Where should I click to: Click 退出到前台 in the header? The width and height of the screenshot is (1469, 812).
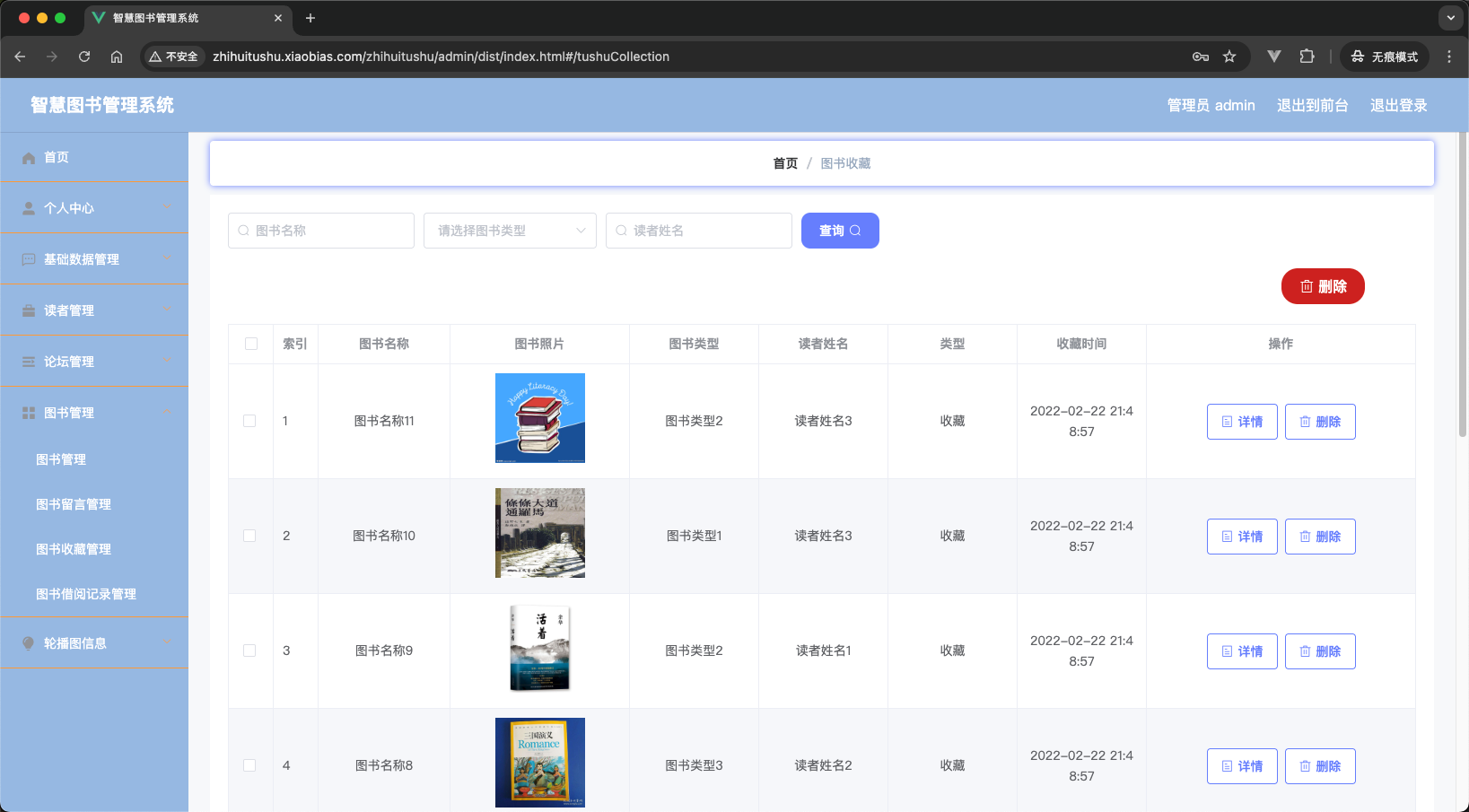1312,105
